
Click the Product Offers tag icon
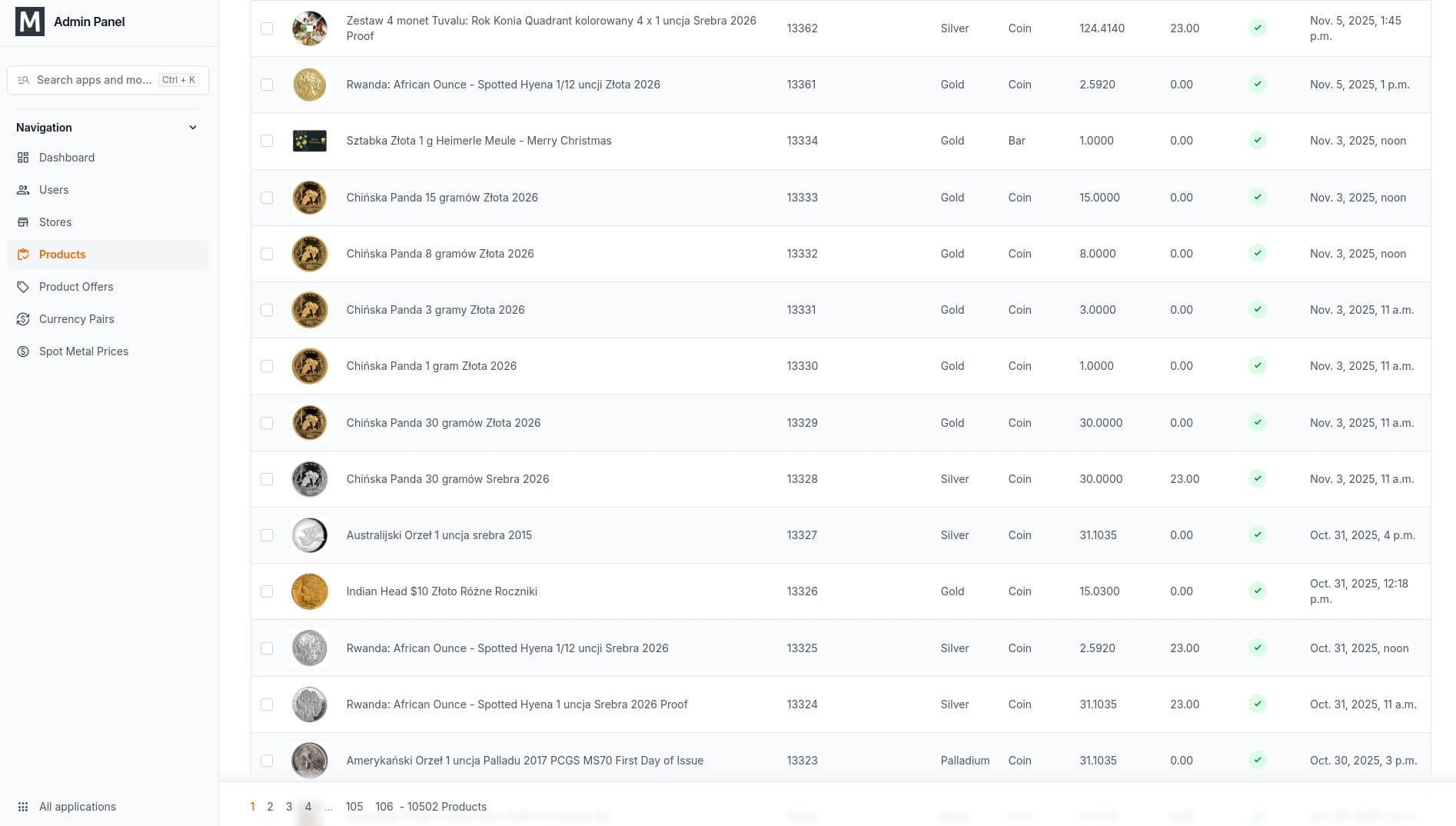(x=23, y=287)
